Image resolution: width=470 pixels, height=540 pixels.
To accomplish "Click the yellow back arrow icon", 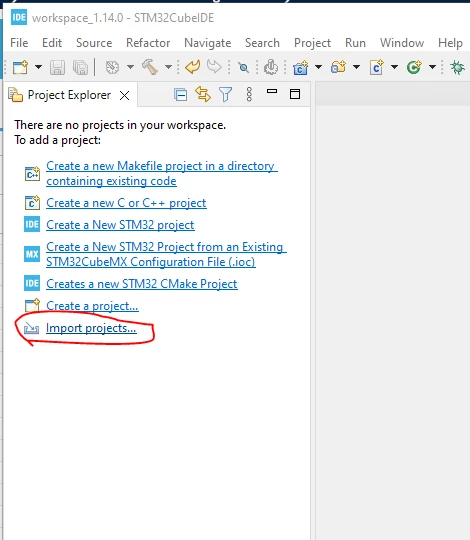I will [x=192, y=66].
